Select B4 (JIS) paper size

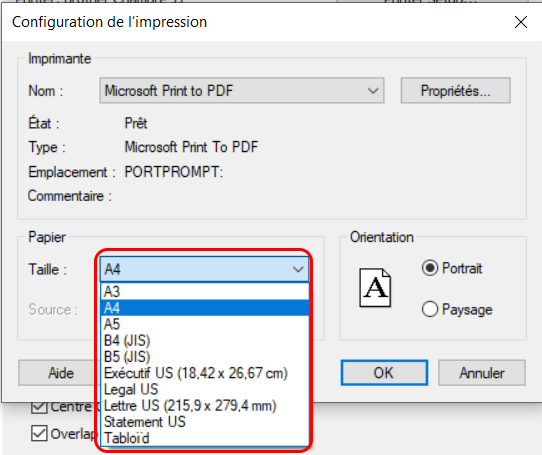click(x=204, y=341)
